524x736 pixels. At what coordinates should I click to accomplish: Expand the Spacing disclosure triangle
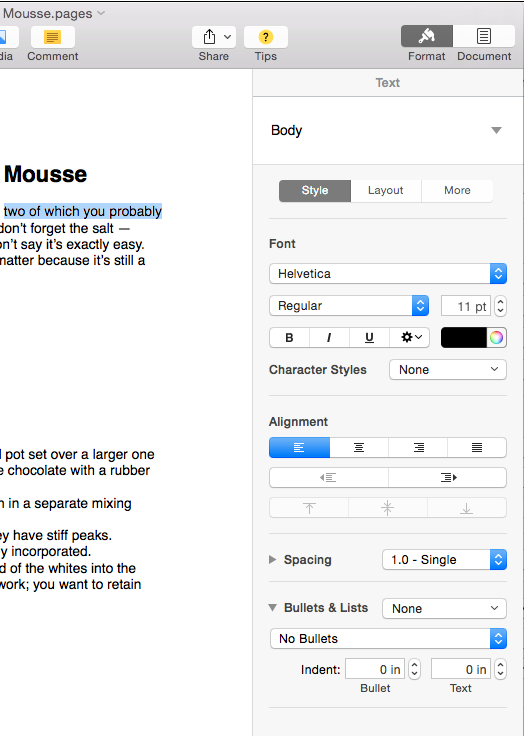(272, 559)
